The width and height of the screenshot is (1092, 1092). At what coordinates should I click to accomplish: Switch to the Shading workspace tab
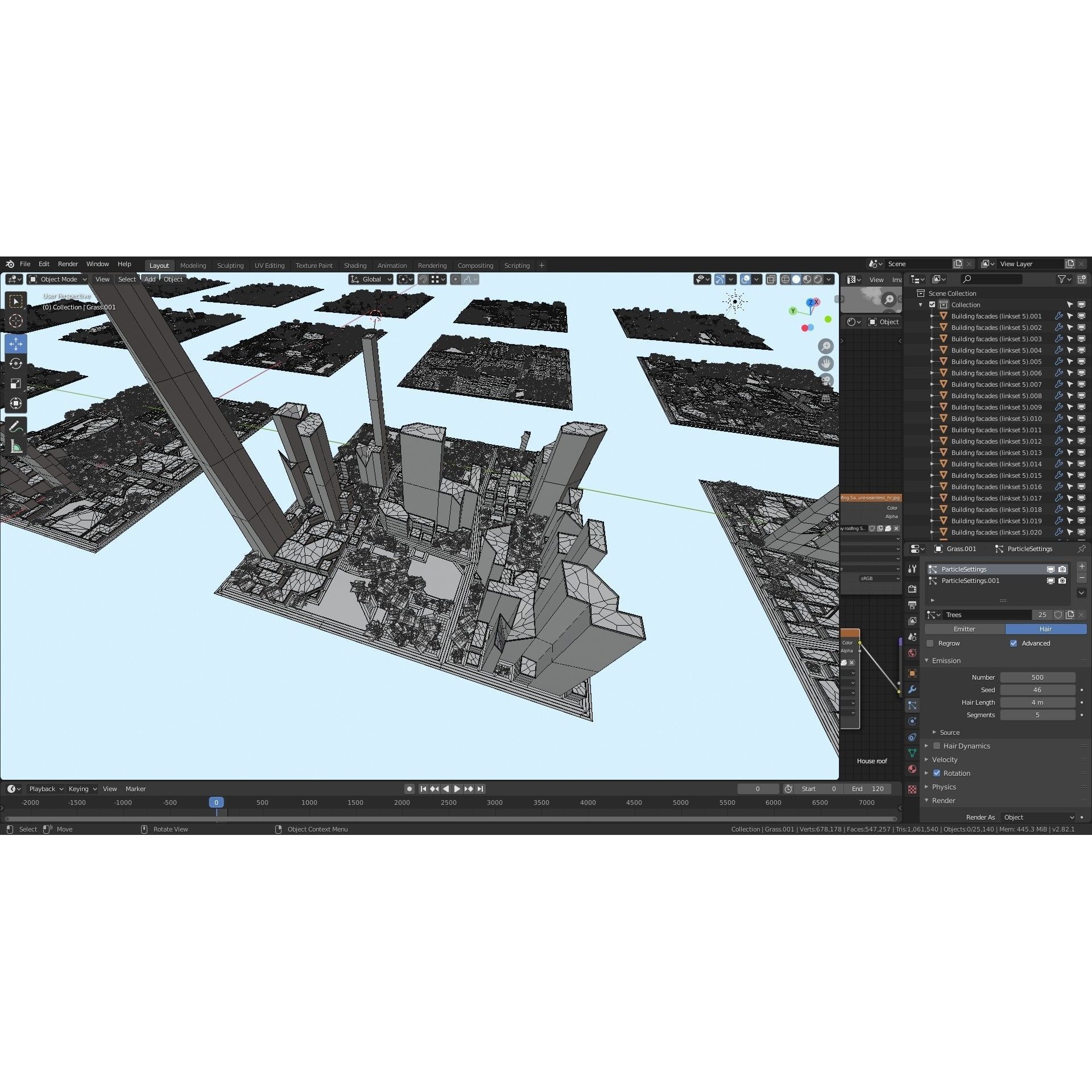pyautogui.click(x=355, y=265)
